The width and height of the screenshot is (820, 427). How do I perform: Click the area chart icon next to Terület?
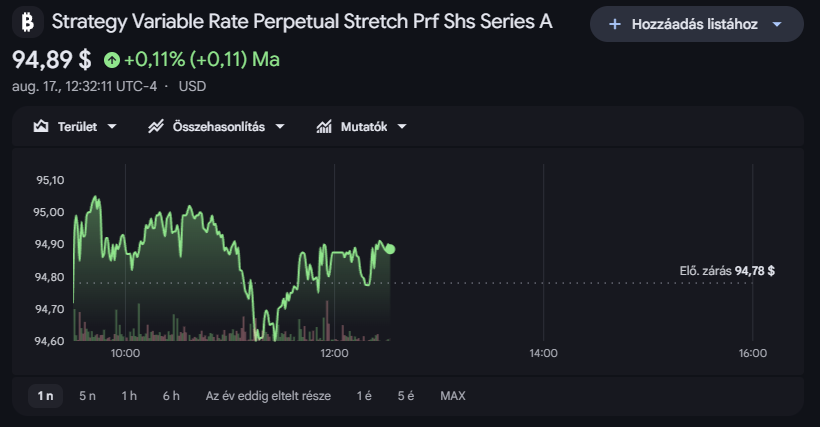(41, 126)
